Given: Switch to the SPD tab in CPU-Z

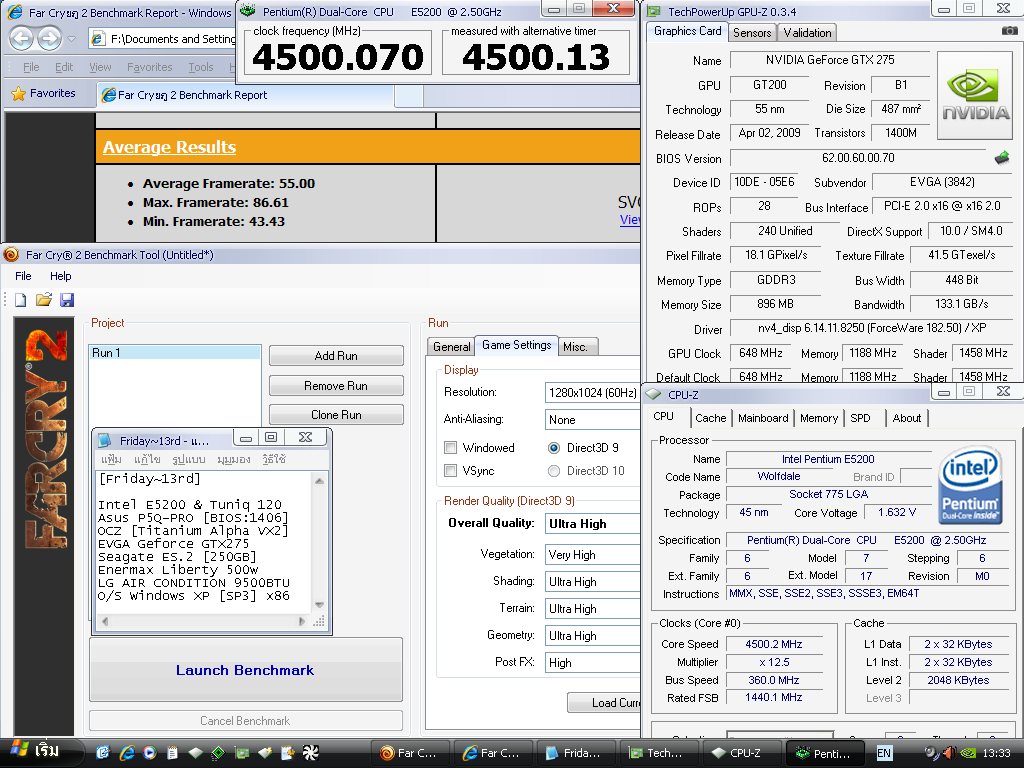Looking at the screenshot, I should pyautogui.click(x=860, y=418).
